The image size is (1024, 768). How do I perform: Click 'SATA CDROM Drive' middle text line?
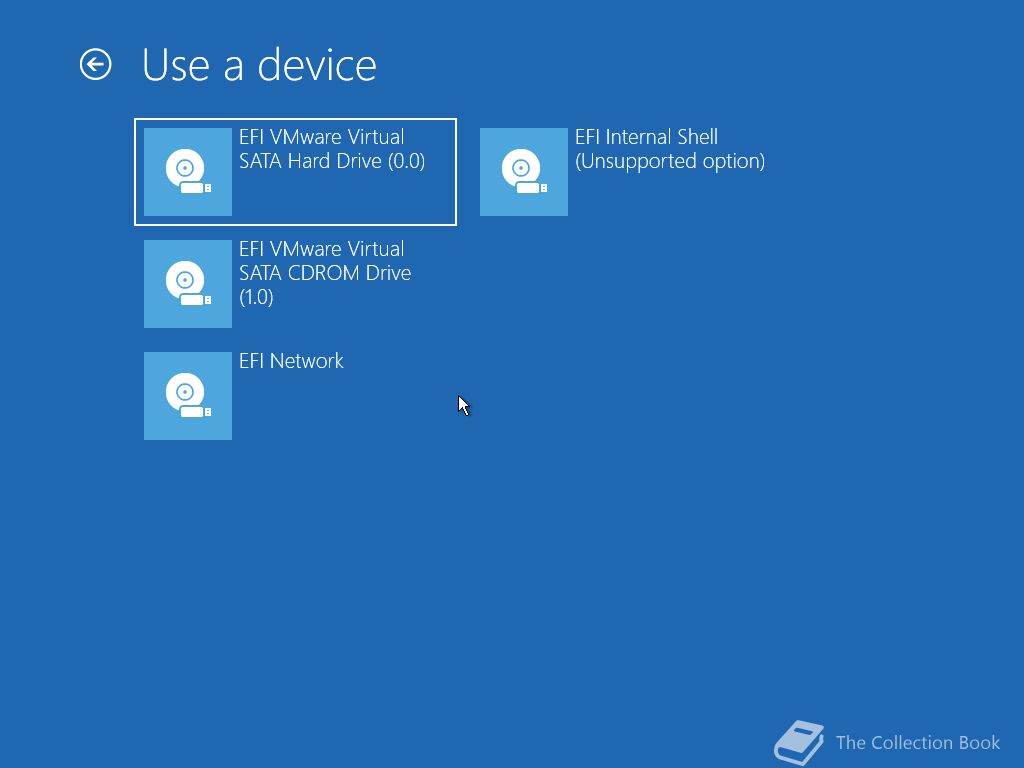point(325,273)
